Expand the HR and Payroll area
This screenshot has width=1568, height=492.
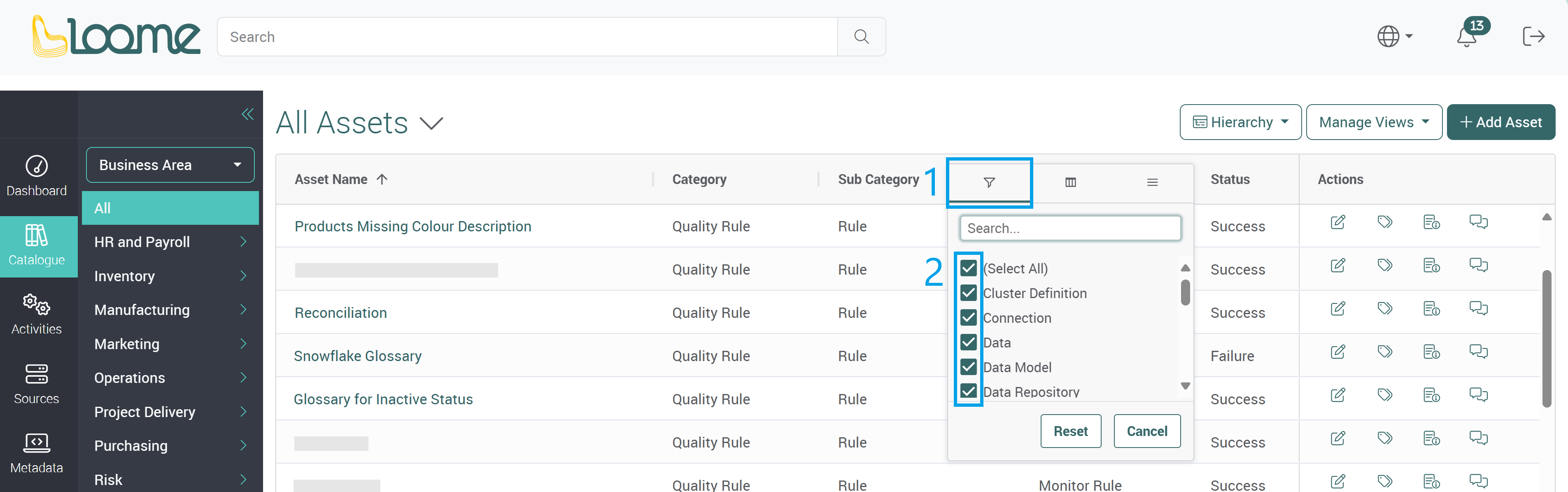[243, 242]
